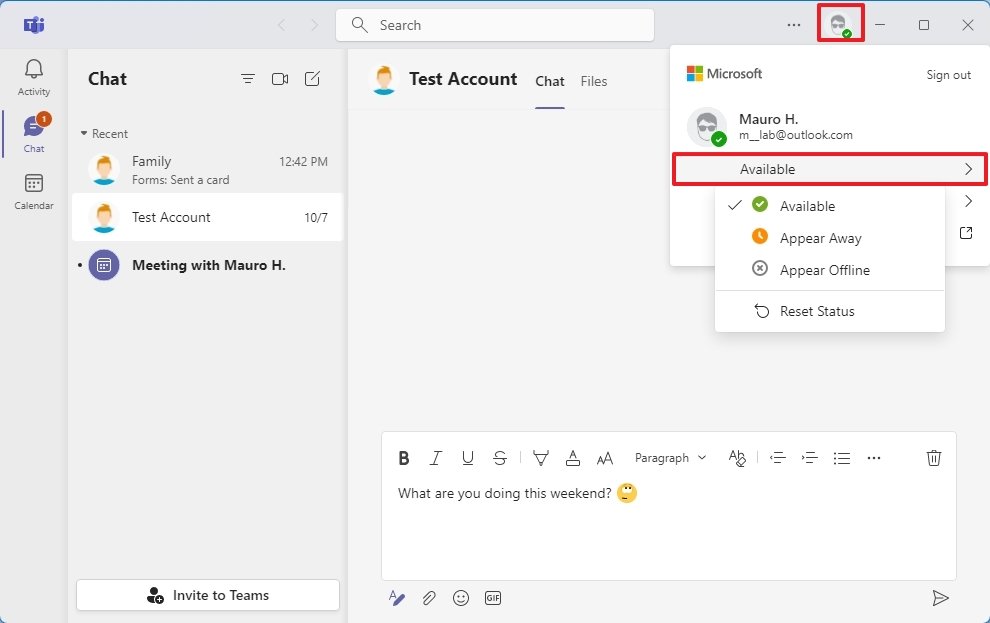Image resolution: width=990 pixels, height=623 pixels.
Task: Insert a bulleted list
Action: coord(842,458)
